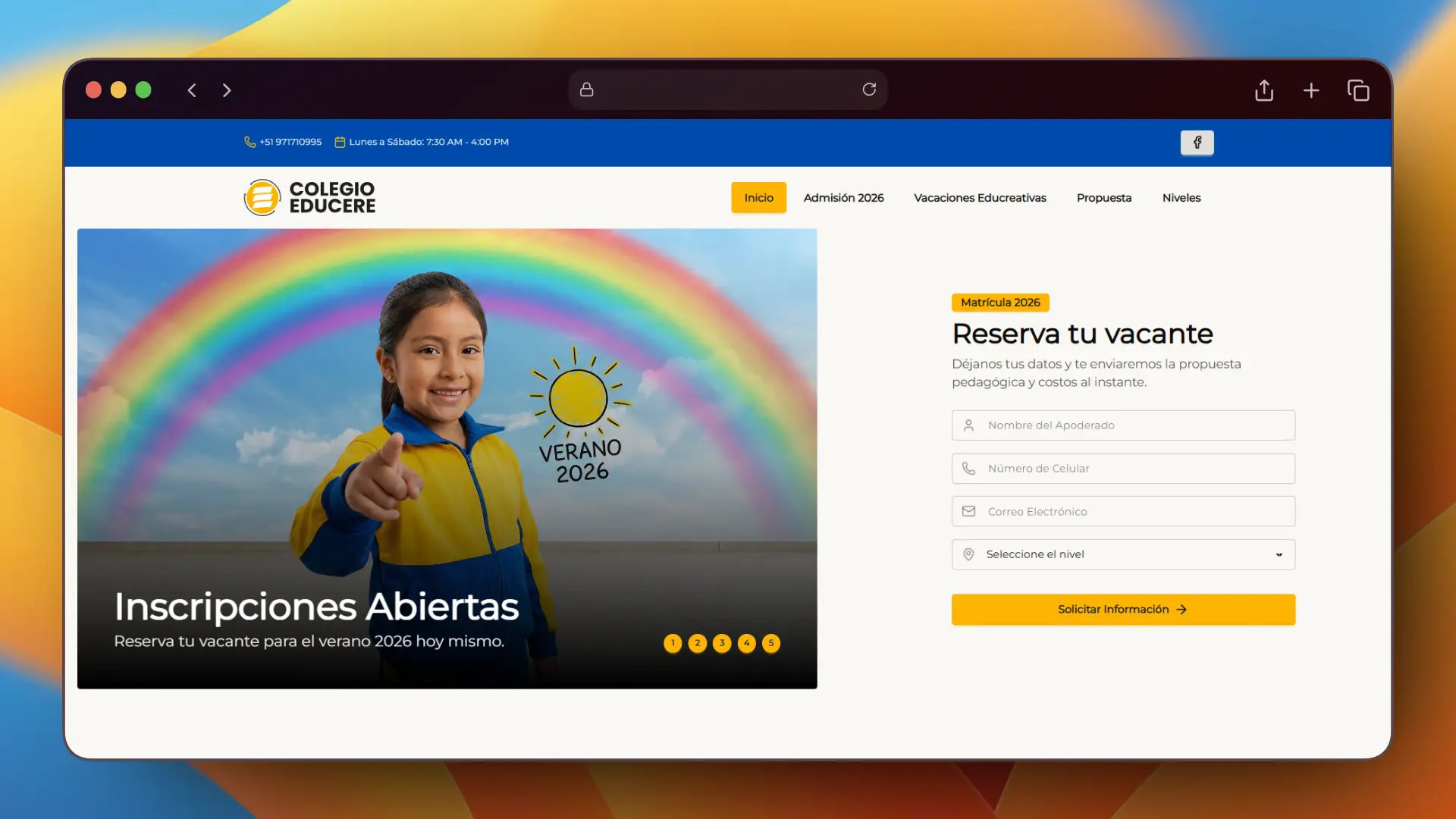Open the browser share menu
This screenshot has width=1456, height=819.
(1263, 90)
